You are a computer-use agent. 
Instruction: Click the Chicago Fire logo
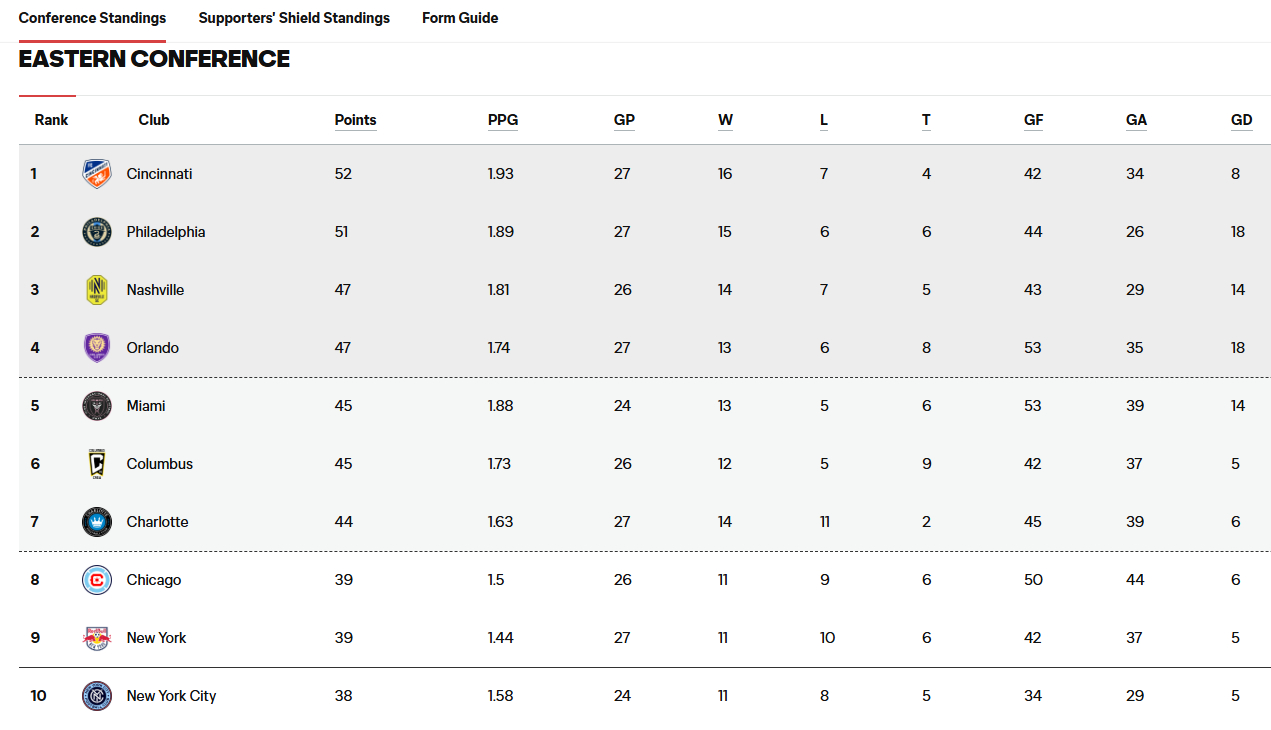pyautogui.click(x=97, y=580)
